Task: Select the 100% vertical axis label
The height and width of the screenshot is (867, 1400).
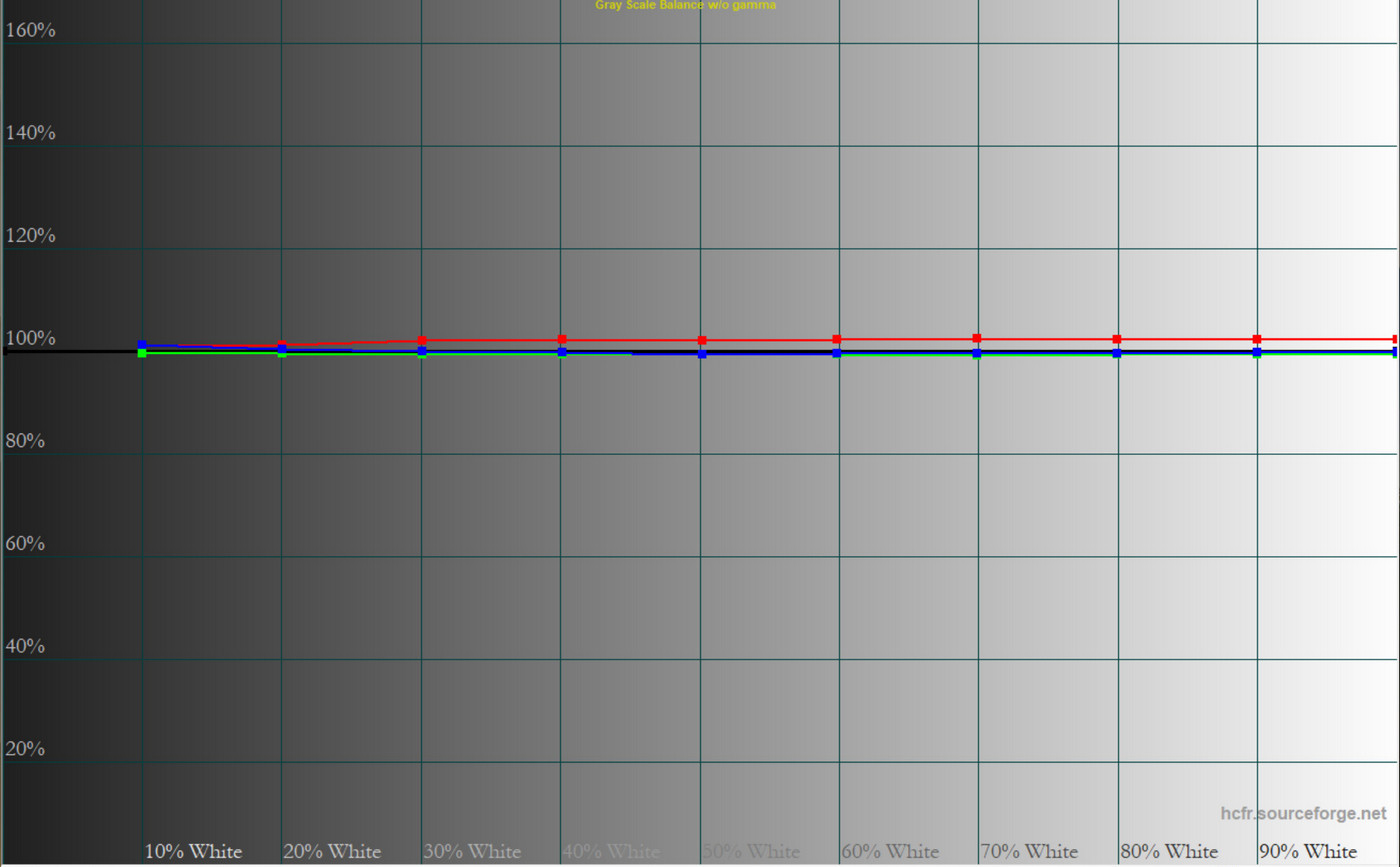Action: tap(30, 338)
